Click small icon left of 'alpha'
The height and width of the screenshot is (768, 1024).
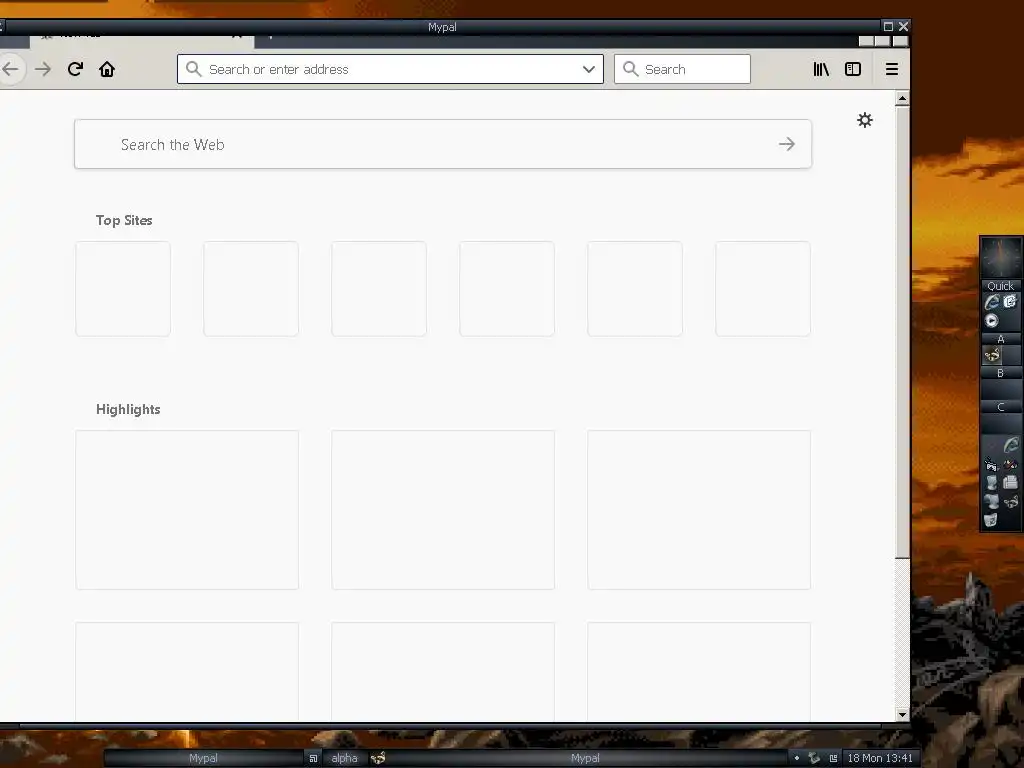pyautogui.click(x=313, y=758)
